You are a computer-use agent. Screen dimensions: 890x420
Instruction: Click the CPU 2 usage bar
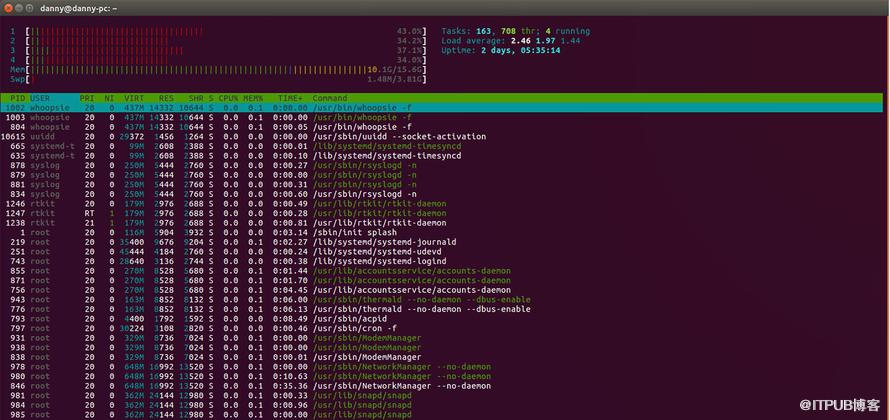click(x=225, y=41)
